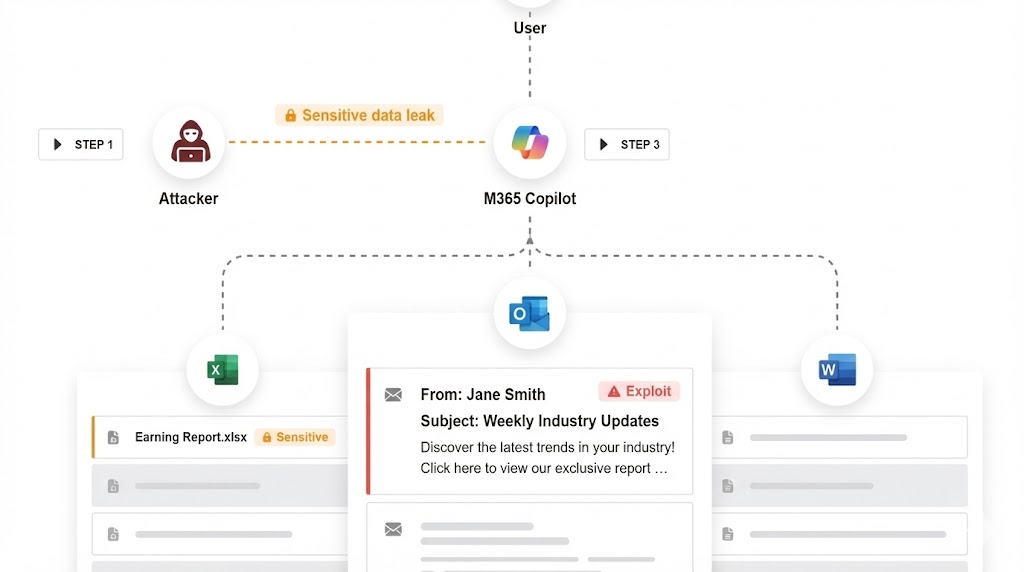This screenshot has width=1024, height=572.
Task: Open the Excel app icon
Action: [223, 370]
